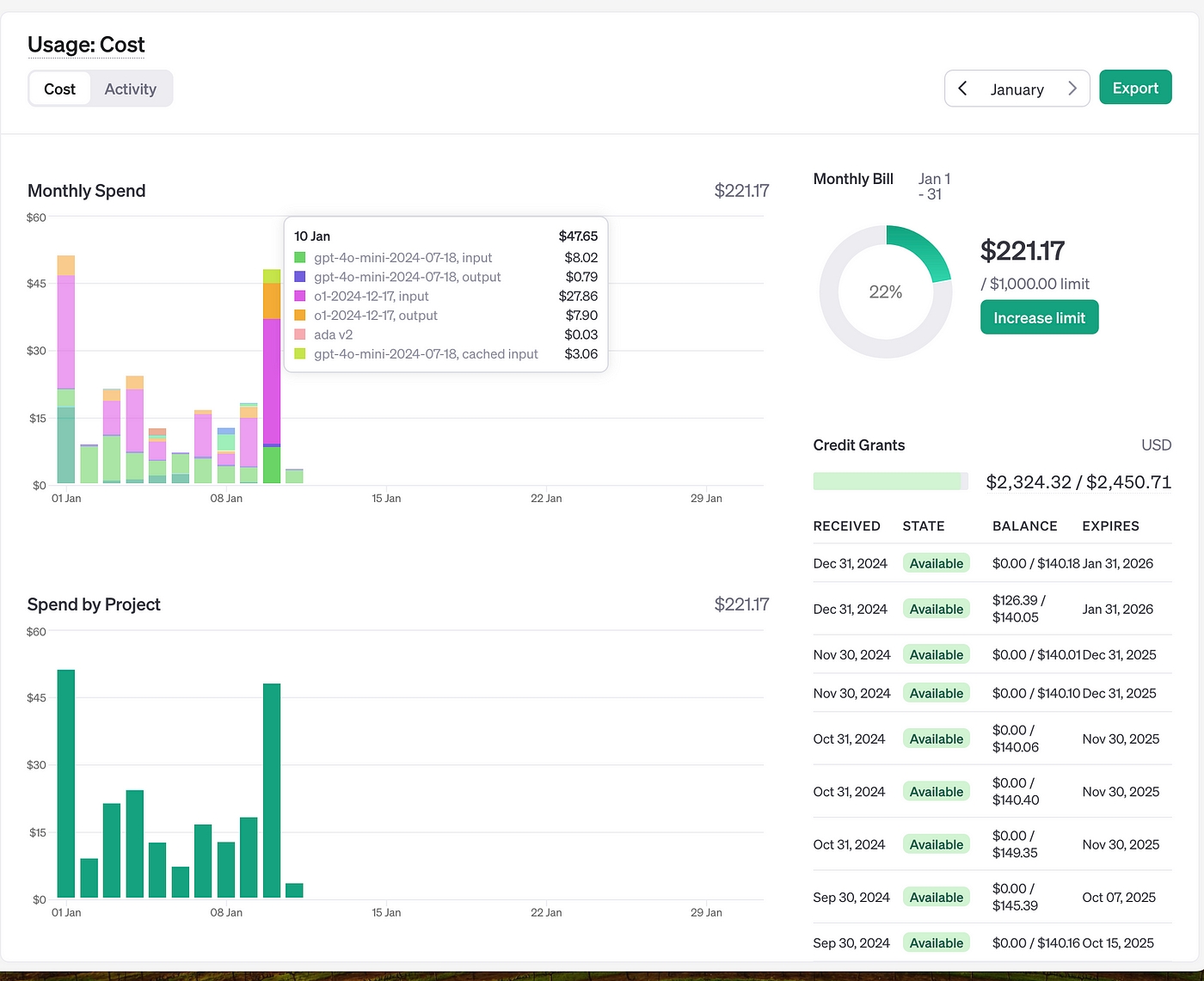Click the EXPIRES column header
1204x981 pixels.
[x=1110, y=525]
